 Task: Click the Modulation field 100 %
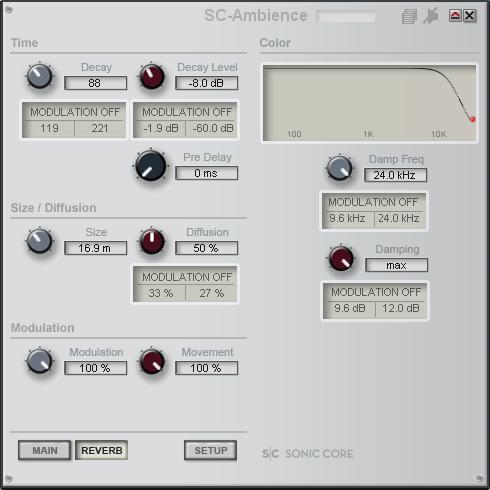(x=96, y=368)
